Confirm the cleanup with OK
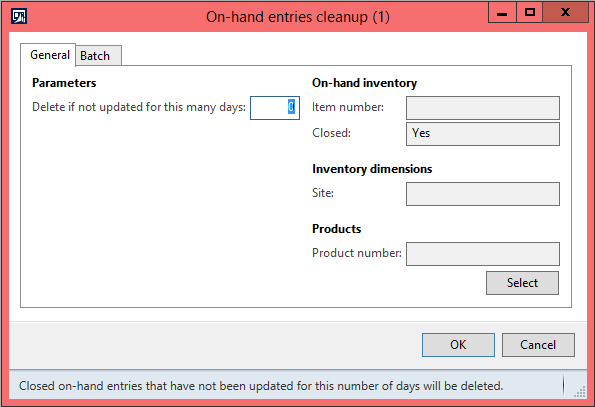 click(x=458, y=345)
